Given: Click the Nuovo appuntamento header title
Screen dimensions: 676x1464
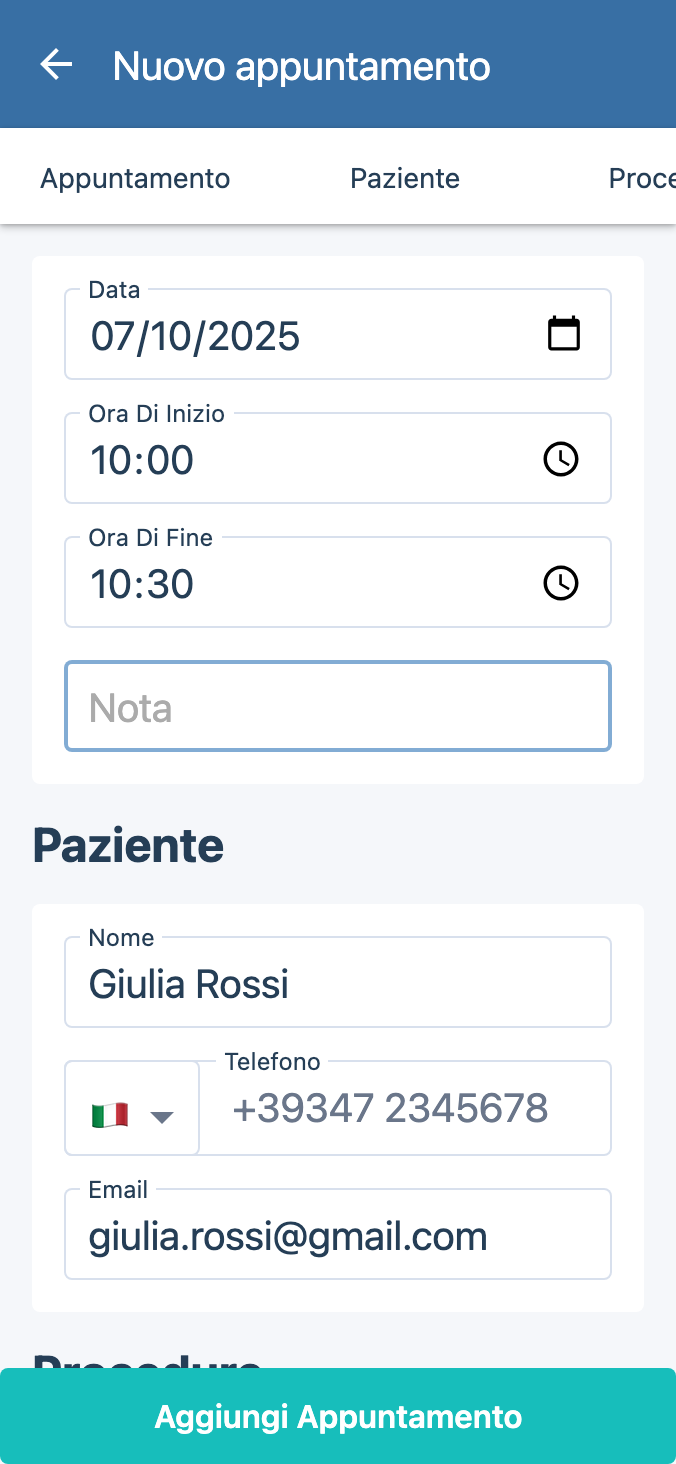Looking at the screenshot, I should (301, 66).
